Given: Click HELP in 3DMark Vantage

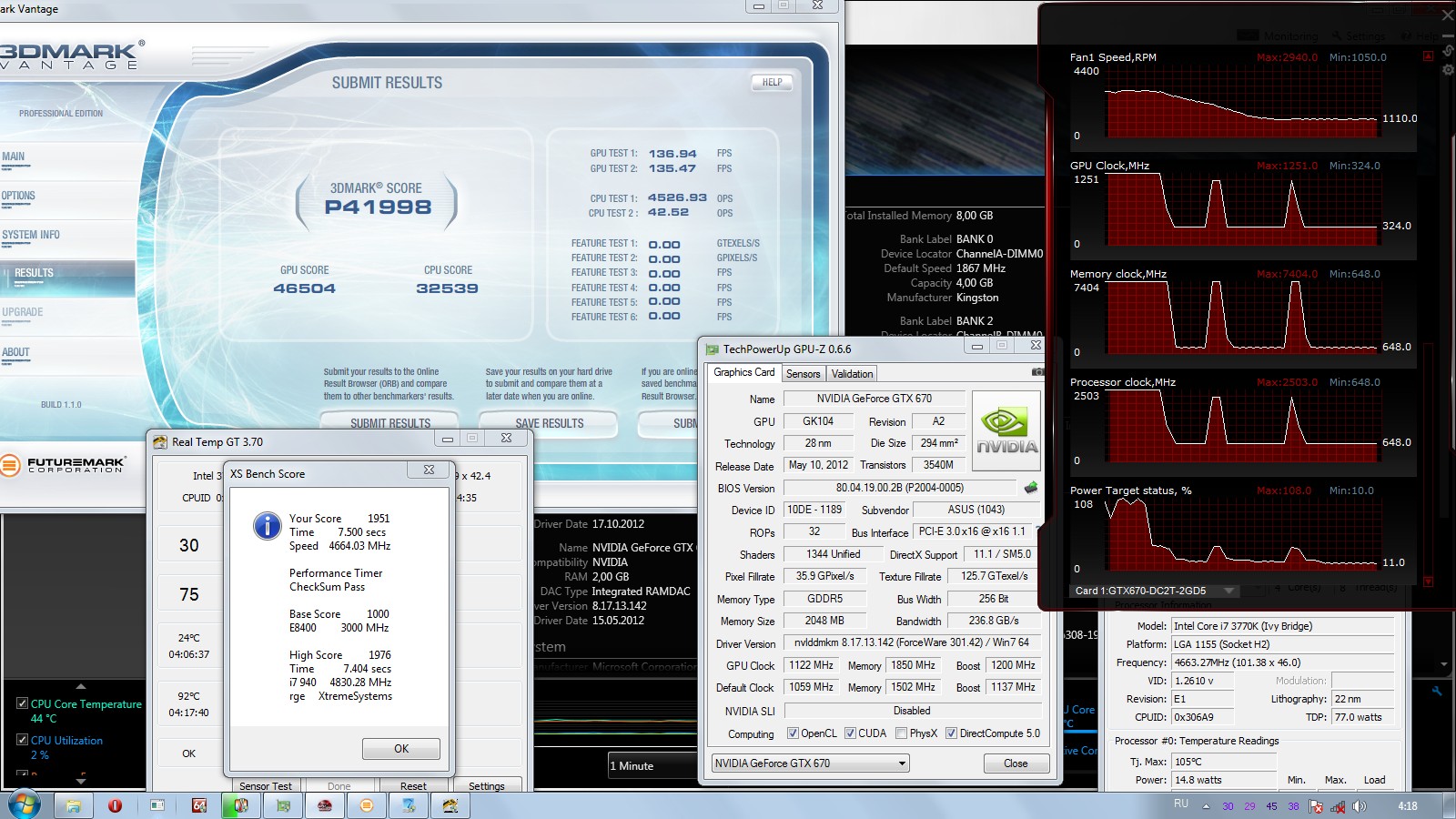Looking at the screenshot, I should point(772,83).
